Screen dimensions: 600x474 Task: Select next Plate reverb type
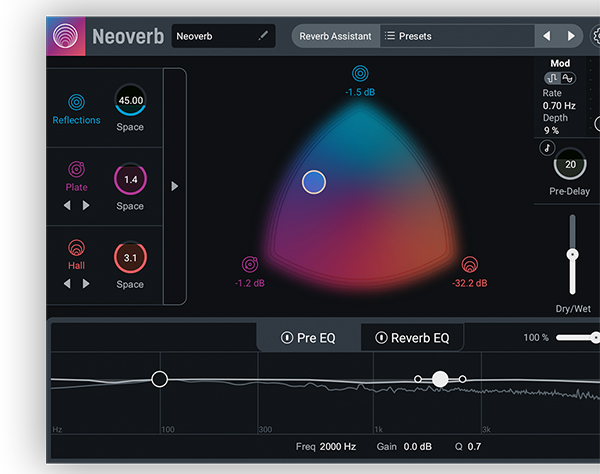(x=86, y=205)
